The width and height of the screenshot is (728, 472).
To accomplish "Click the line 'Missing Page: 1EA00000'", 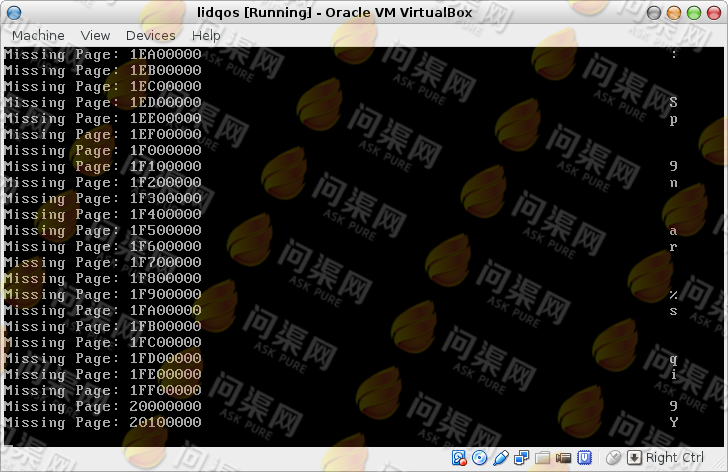I will click(x=103, y=54).
